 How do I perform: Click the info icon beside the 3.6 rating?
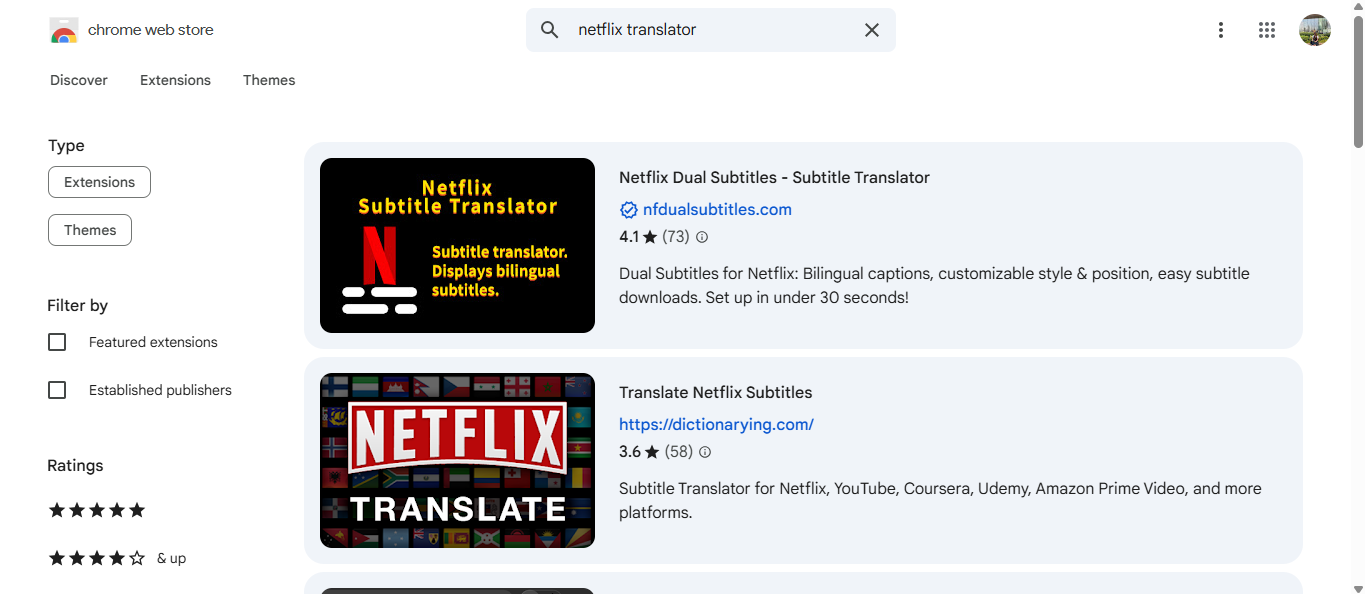click(x=705, y=451)
